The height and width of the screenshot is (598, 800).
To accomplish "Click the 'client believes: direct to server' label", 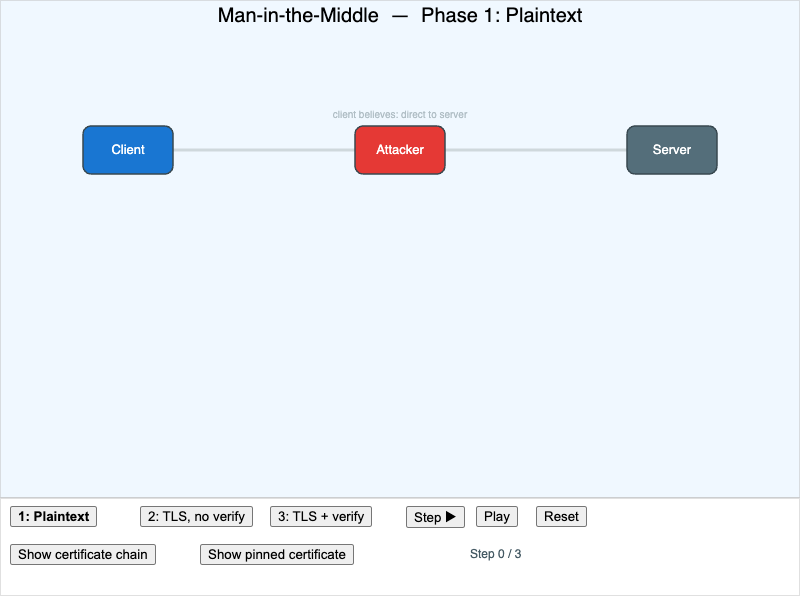I will [x=400, y=115].
